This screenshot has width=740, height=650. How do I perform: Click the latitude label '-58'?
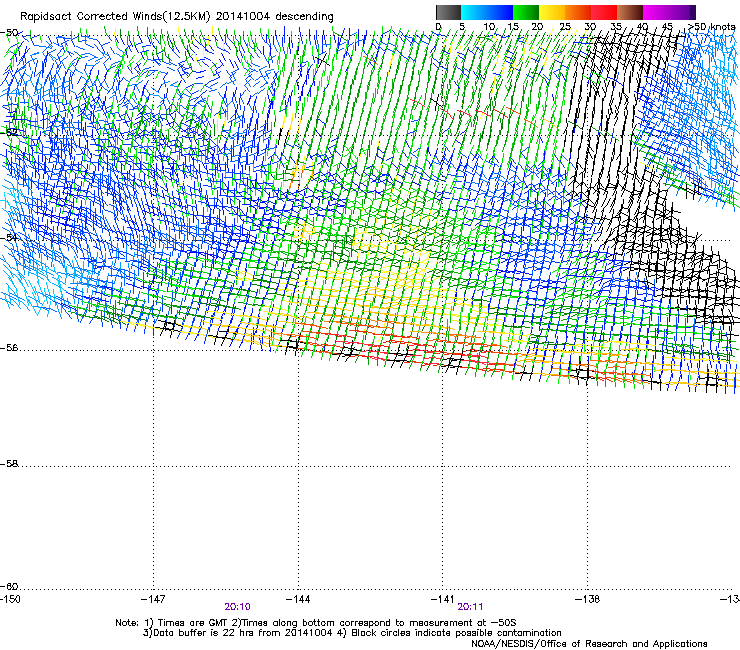click(x=9, y=464)
